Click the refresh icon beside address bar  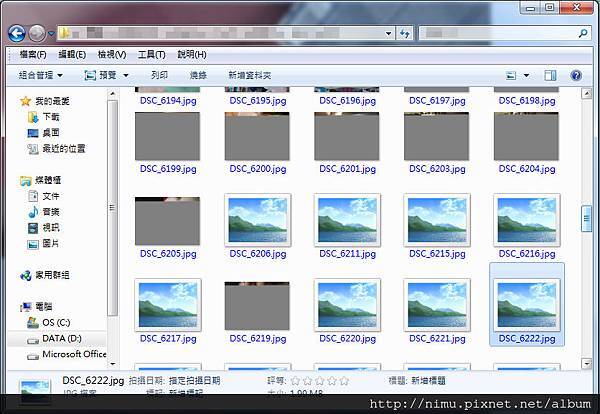click(x=405, y=34)
